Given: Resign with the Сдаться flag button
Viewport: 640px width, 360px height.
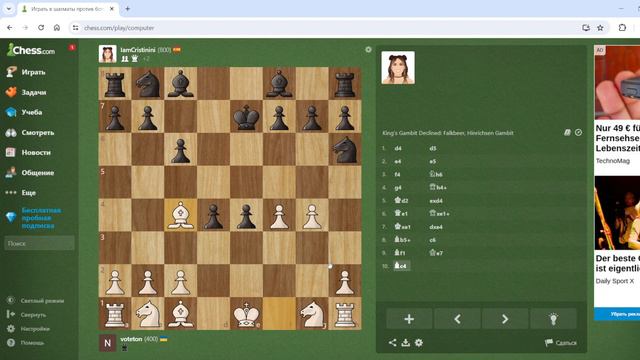Looking at the screenshot, I should pyautogui.click(x=561, y=343).
